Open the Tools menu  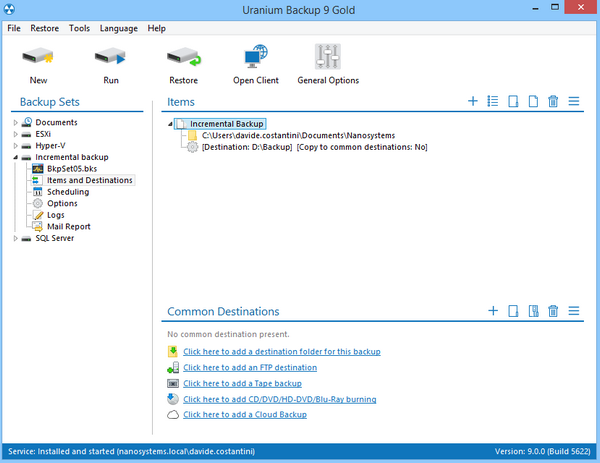pos(79,28)
